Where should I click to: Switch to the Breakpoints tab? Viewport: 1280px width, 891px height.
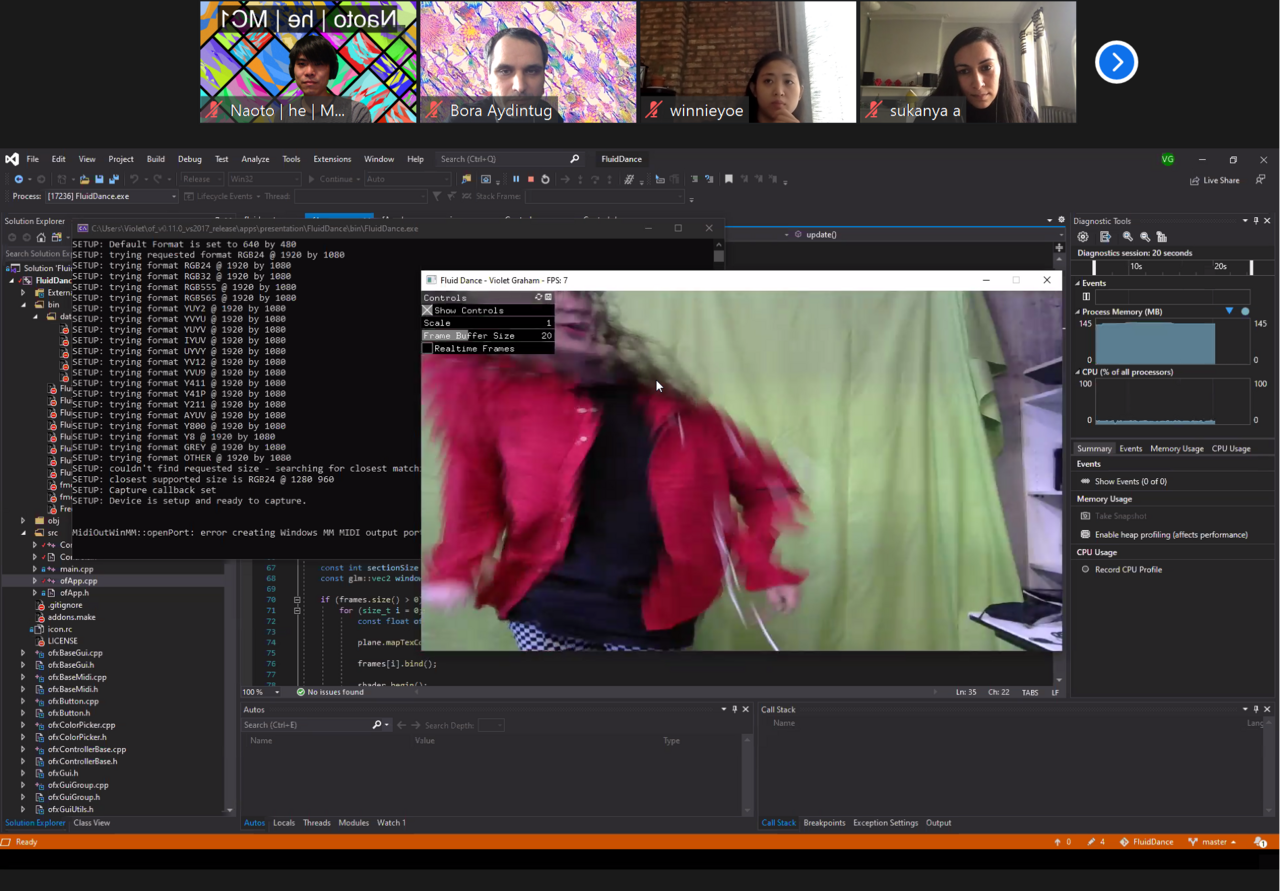(824, 823)
